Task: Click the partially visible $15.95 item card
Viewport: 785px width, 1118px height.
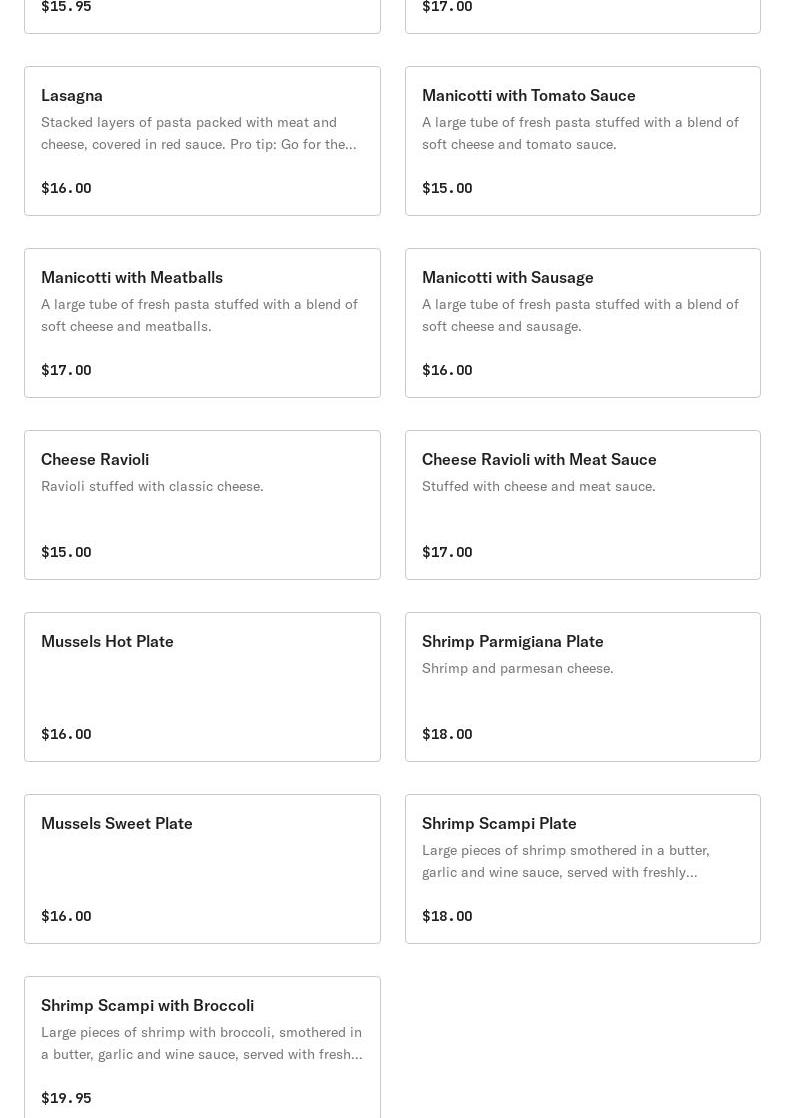Action: point(202,14)
